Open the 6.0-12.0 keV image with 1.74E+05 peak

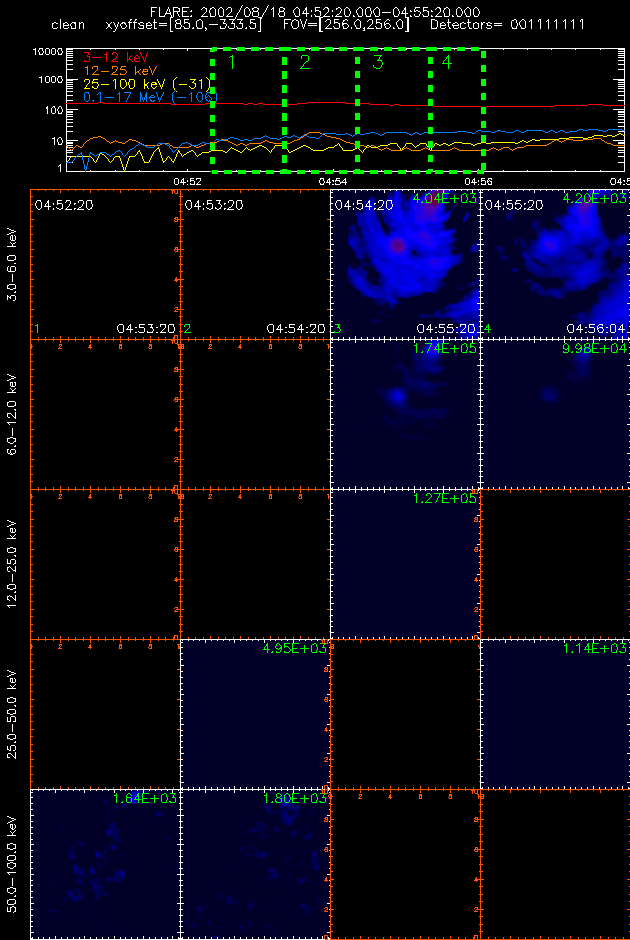coord(405,414)
